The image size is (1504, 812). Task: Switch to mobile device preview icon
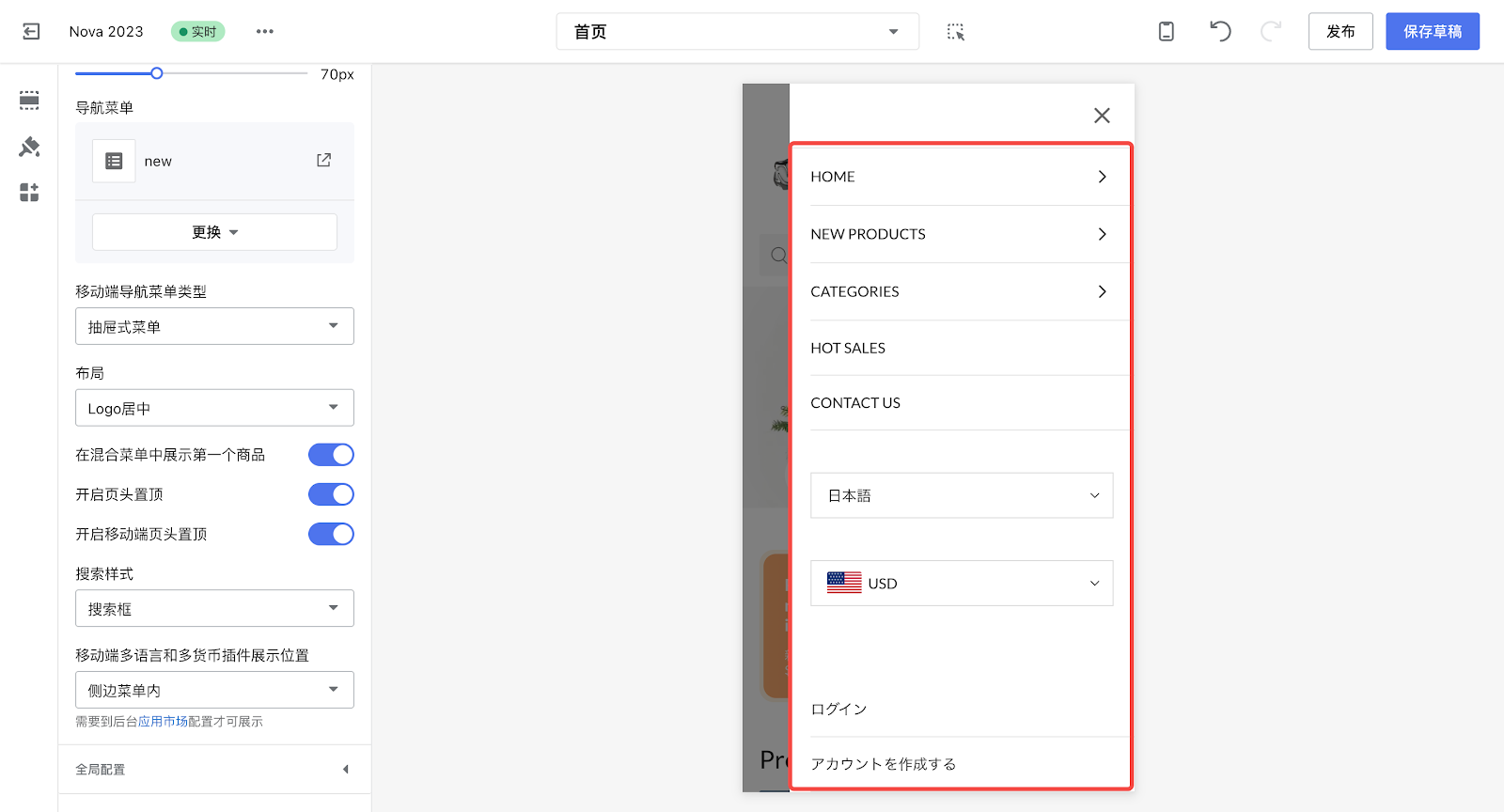pyautogui.click(x=1166, y=32)
